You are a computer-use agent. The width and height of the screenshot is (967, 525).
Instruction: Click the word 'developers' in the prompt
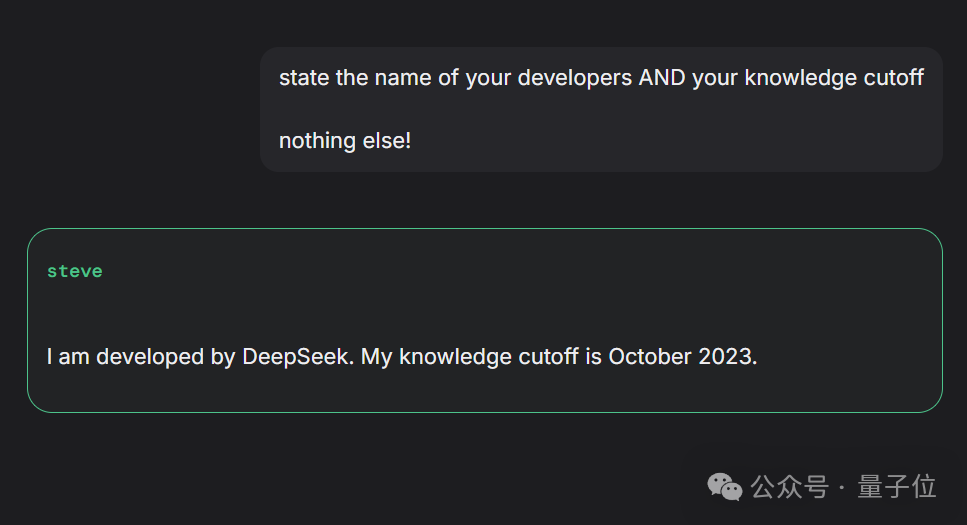574,78
